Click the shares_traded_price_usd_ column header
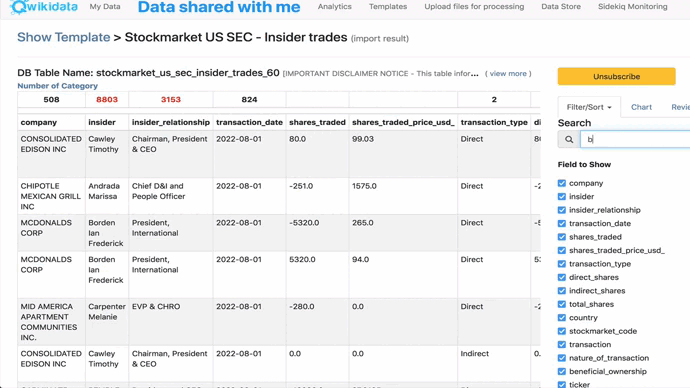The width and height of the screenshot is (690, 388). pos(403,122)
